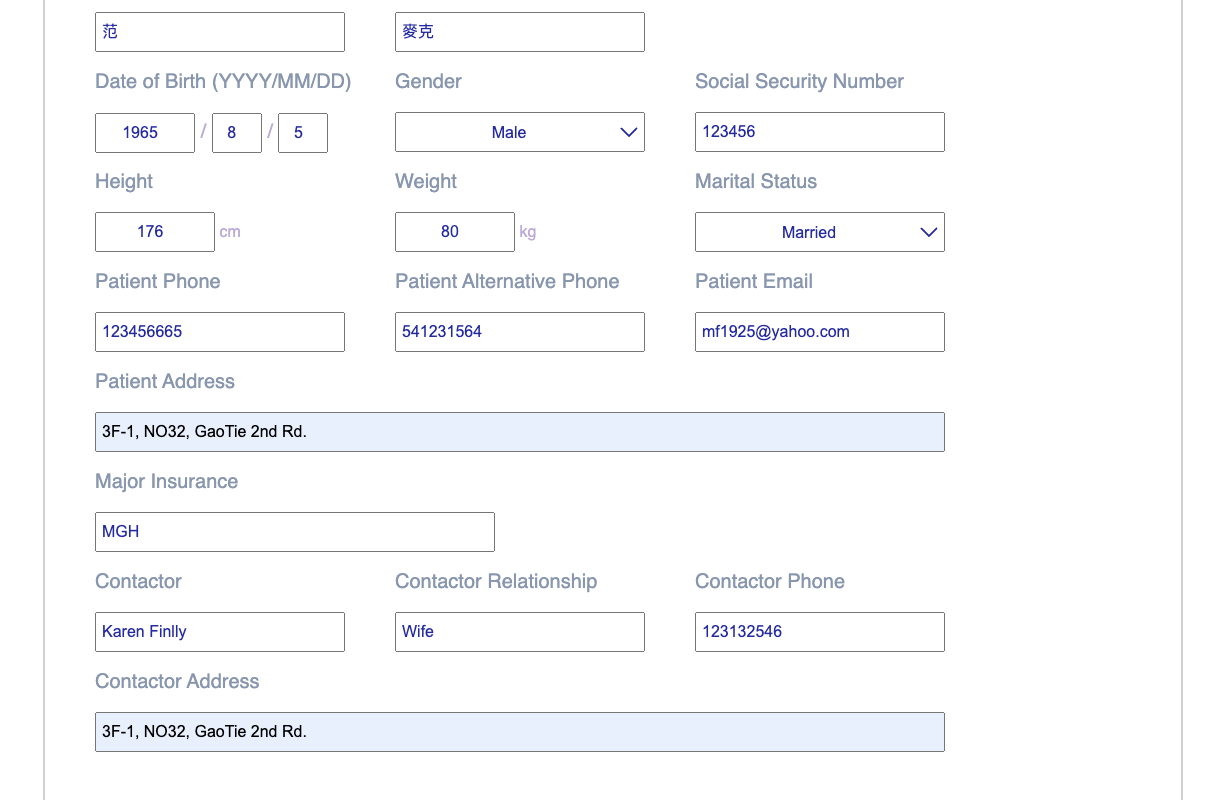
Task: Click the birth month field
Action: click(237, 133)
